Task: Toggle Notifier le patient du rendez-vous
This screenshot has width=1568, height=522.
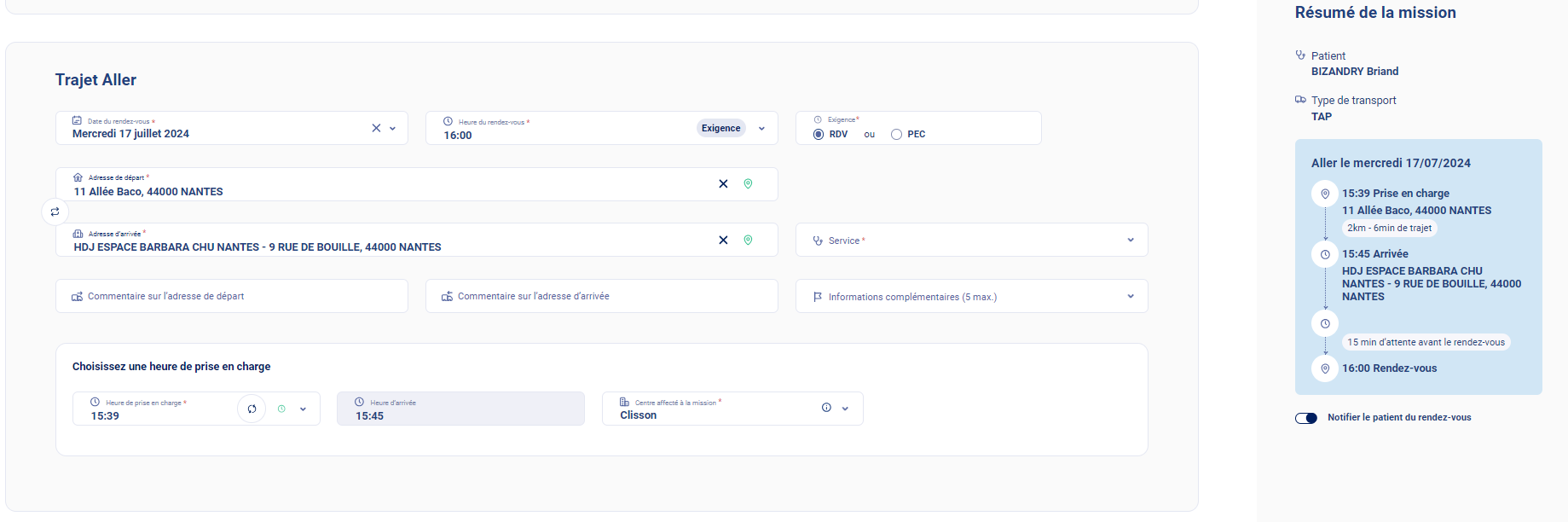Action: click(x=1306, y=418)
